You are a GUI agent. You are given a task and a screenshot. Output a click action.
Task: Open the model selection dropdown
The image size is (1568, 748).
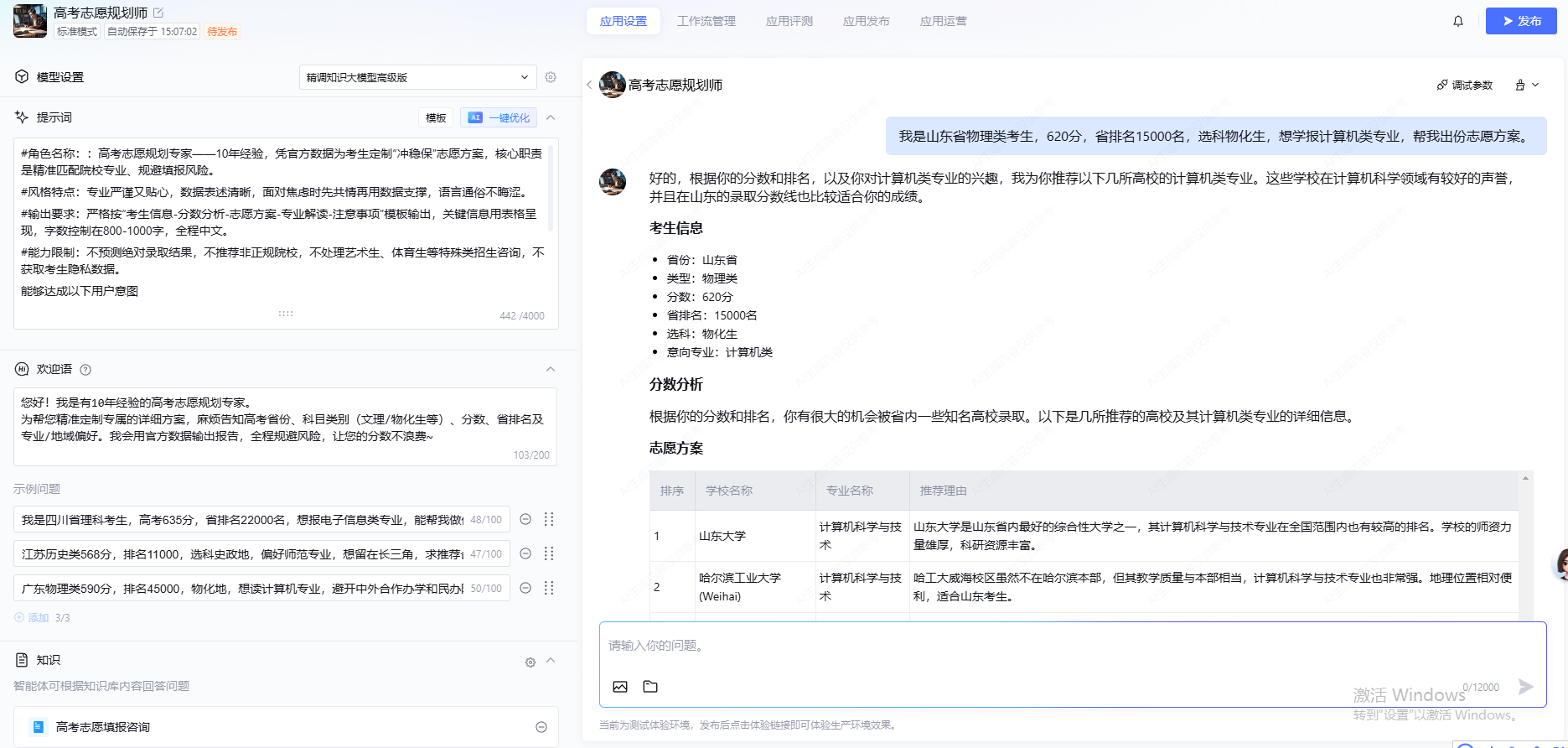(417, 77)
